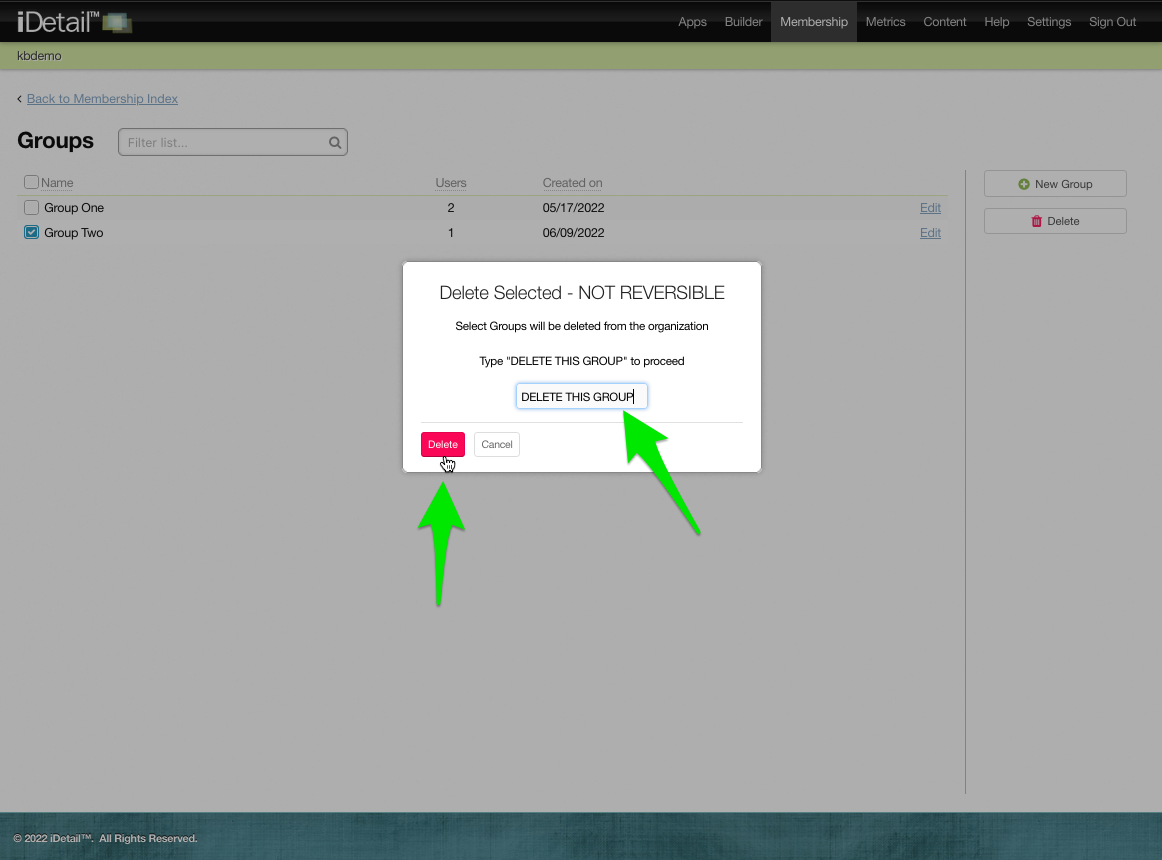Image resolution: width=1162 pixels, height=860 pixels.
Task: Click Sign Out
Action: pyautogui.click(x=1112, y=22)
